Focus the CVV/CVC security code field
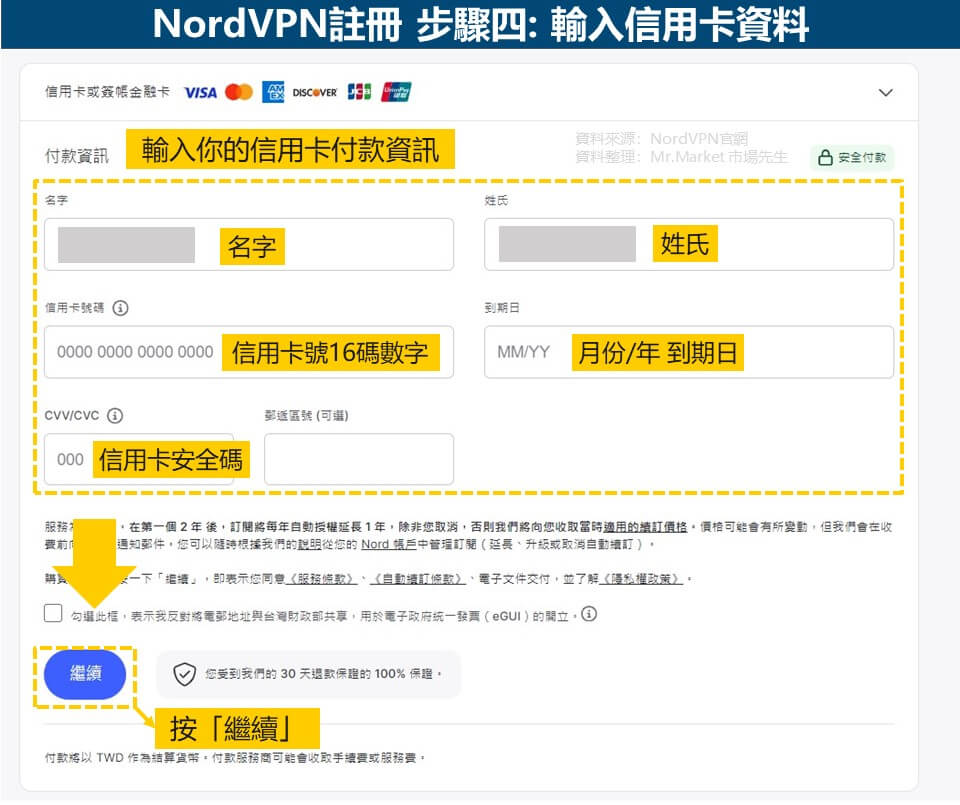The height and width of the screenshot is (805, 960). 139,459
